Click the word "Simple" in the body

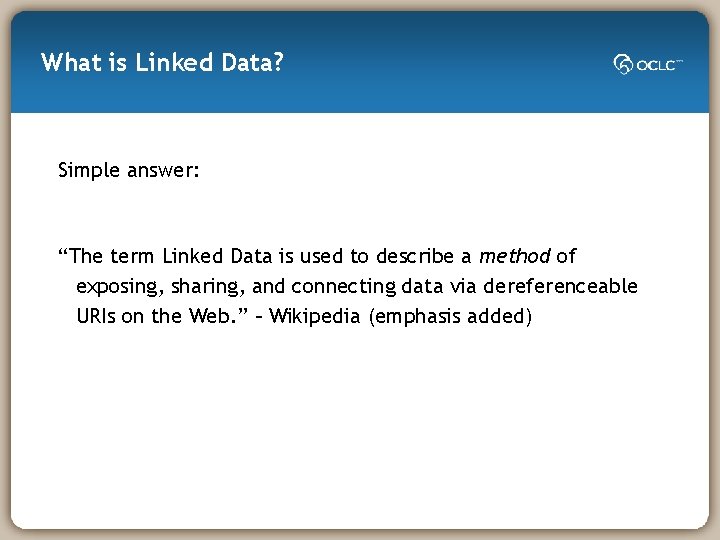[89, 170]
